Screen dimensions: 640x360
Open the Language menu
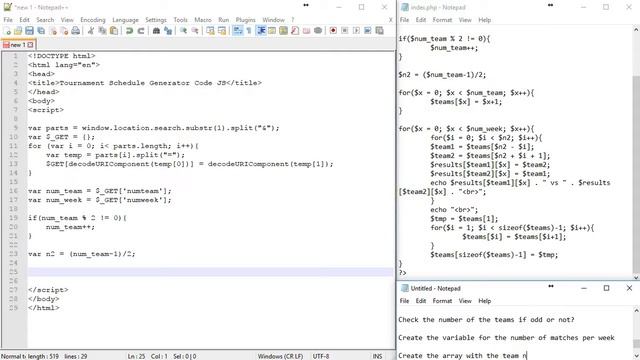125,20
